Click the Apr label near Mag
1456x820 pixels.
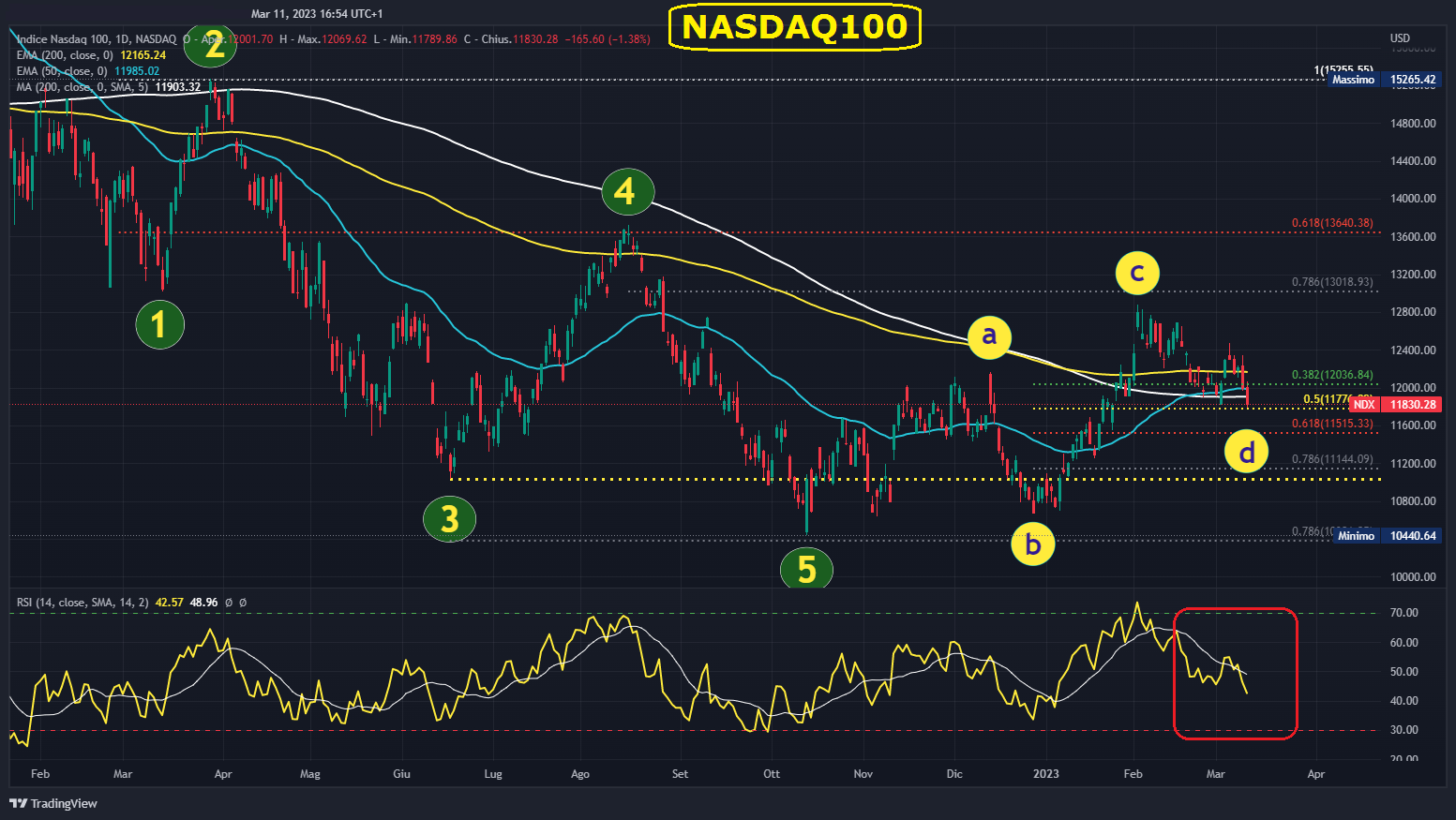coord(223,774)
